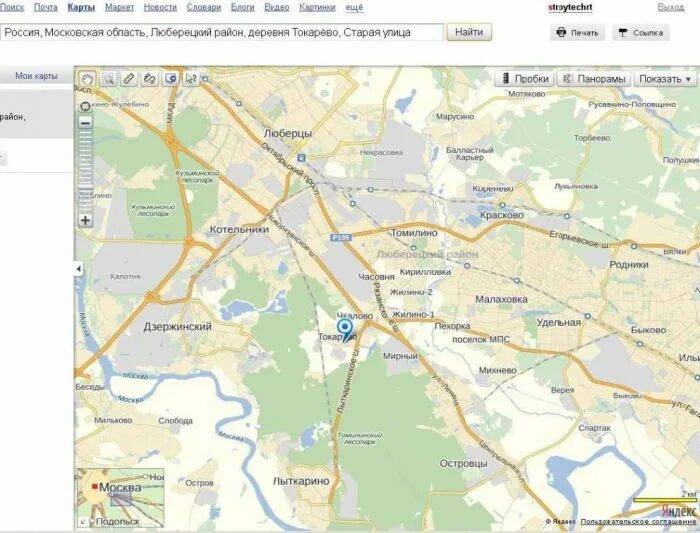Select the magnifier zoom tool
The image size is (700, 533).
[108, 79]
